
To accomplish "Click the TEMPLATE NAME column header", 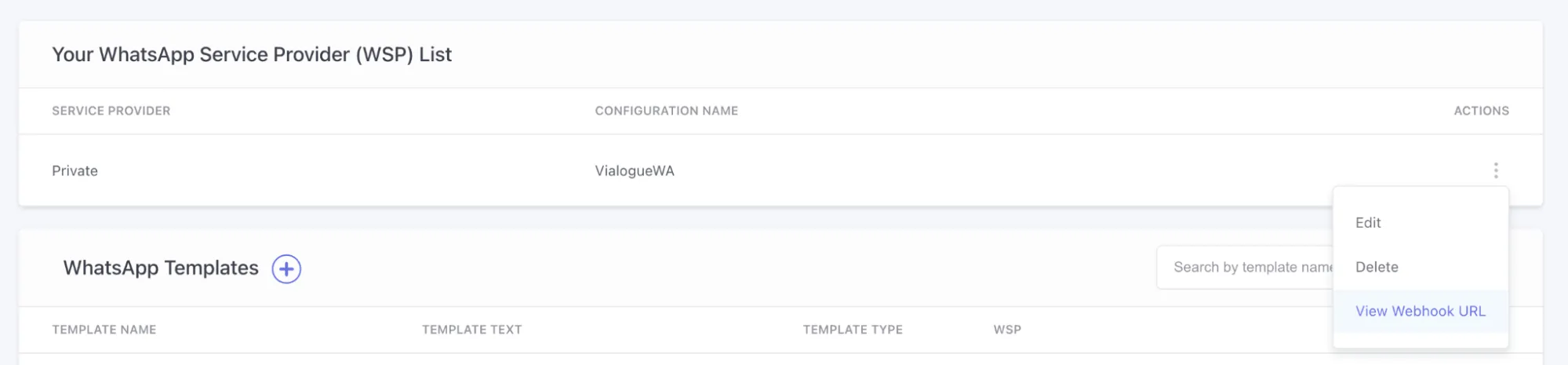I will point(104,330).
